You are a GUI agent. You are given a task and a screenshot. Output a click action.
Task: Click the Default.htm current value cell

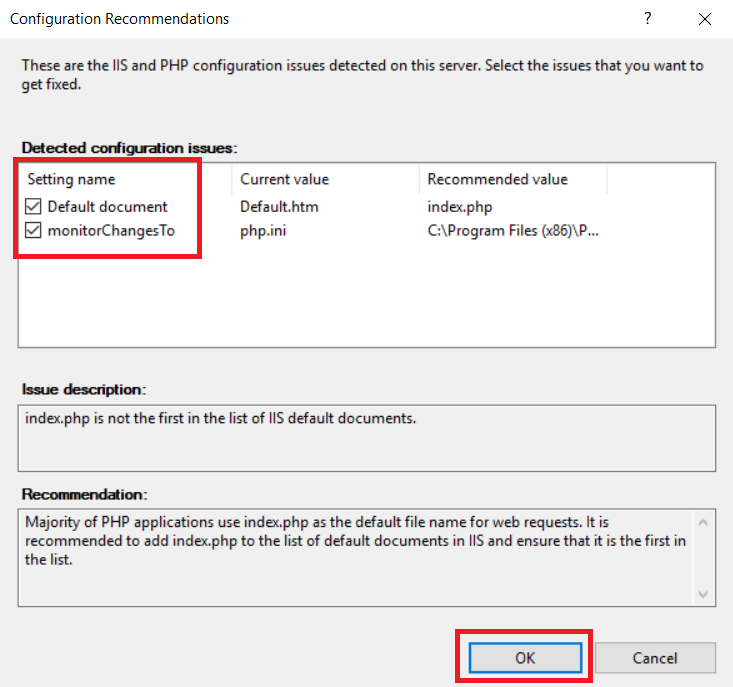pyautogui.click(x=279, y=207)
